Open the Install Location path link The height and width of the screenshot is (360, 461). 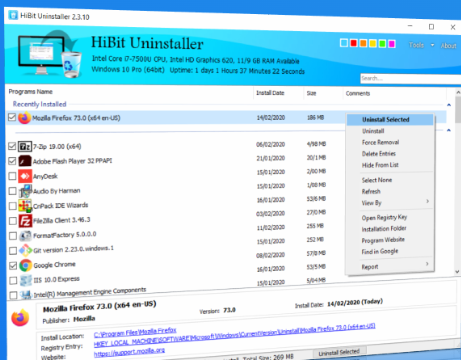[x=135, y=332]
